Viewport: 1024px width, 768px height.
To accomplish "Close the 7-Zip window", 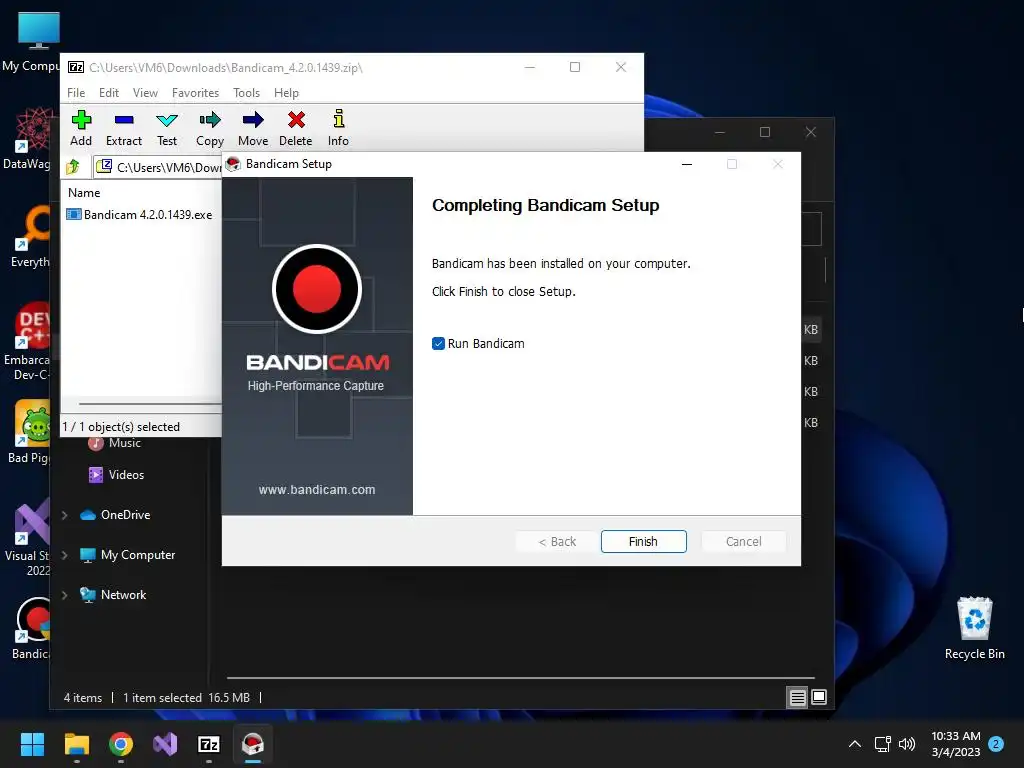I will (x=620, y=67).
